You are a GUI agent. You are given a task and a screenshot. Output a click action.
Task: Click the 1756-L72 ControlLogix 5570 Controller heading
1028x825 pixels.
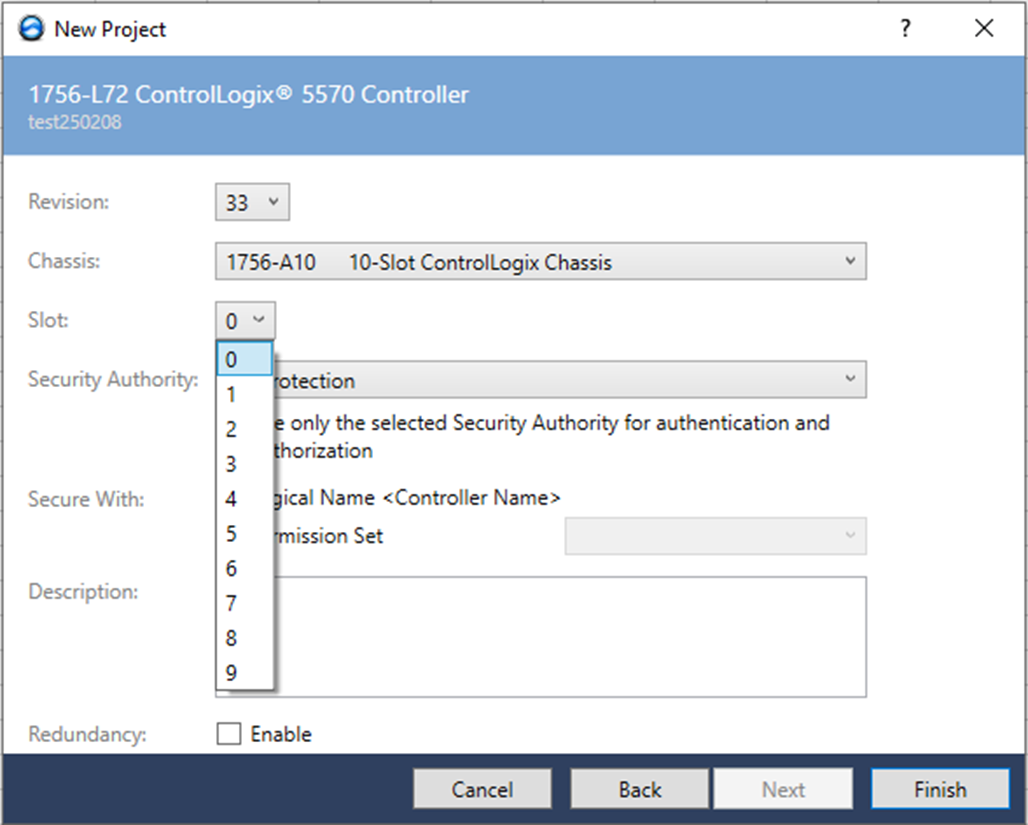[248, 94]
